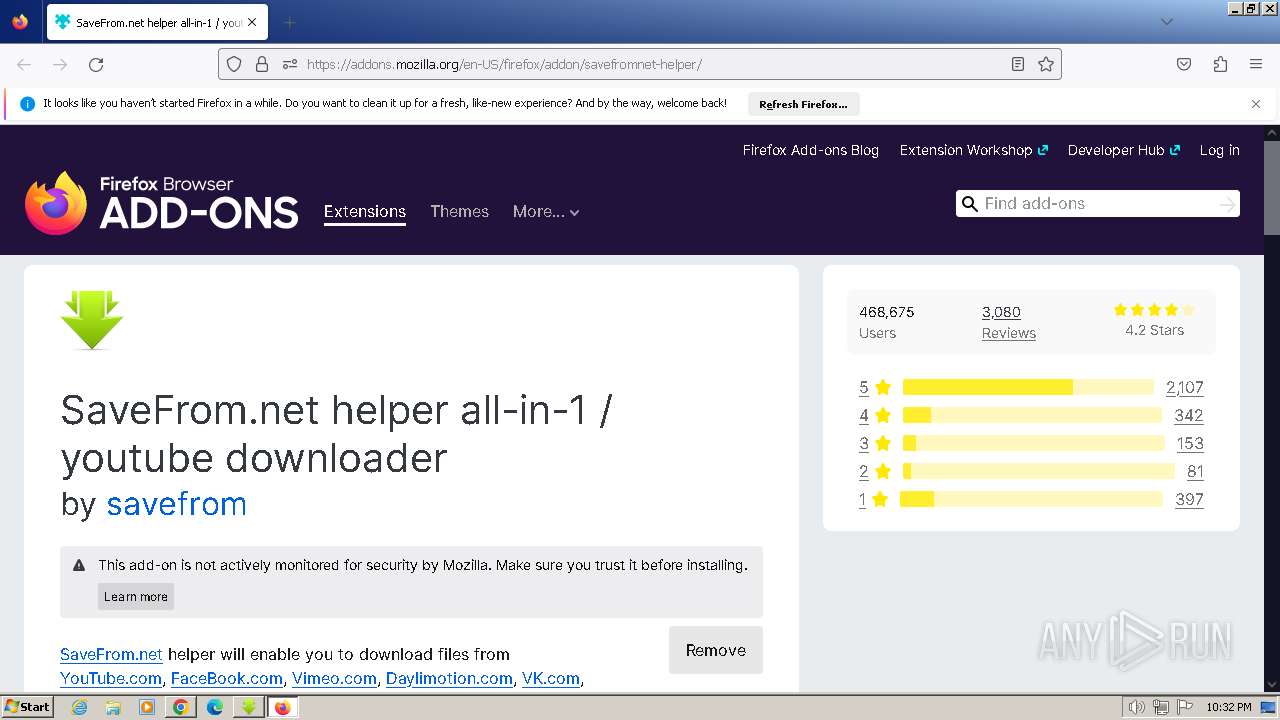Open the media player taskbar icon
The width and height of the screenshot is (1280, 720).
click(x=147, y=707)
